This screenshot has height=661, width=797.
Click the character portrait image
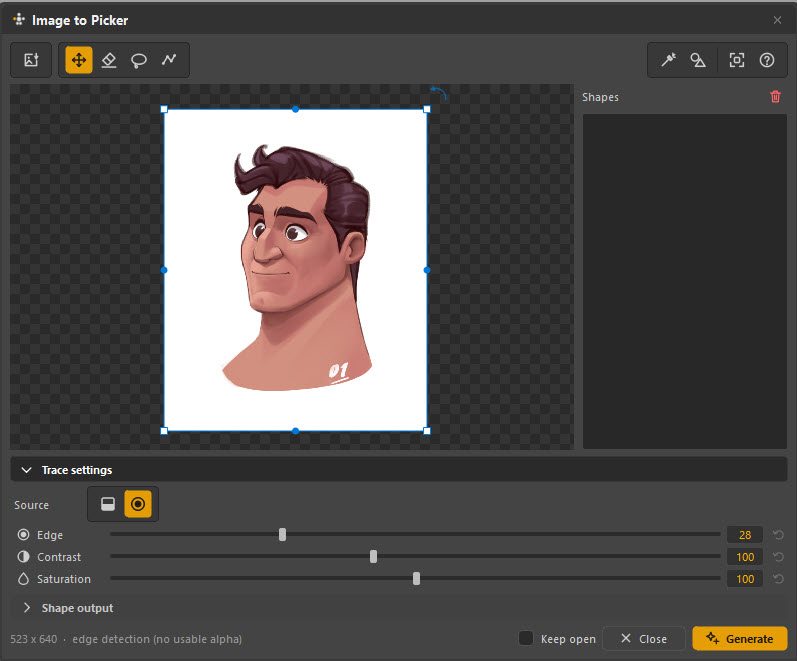click(295, 270)
